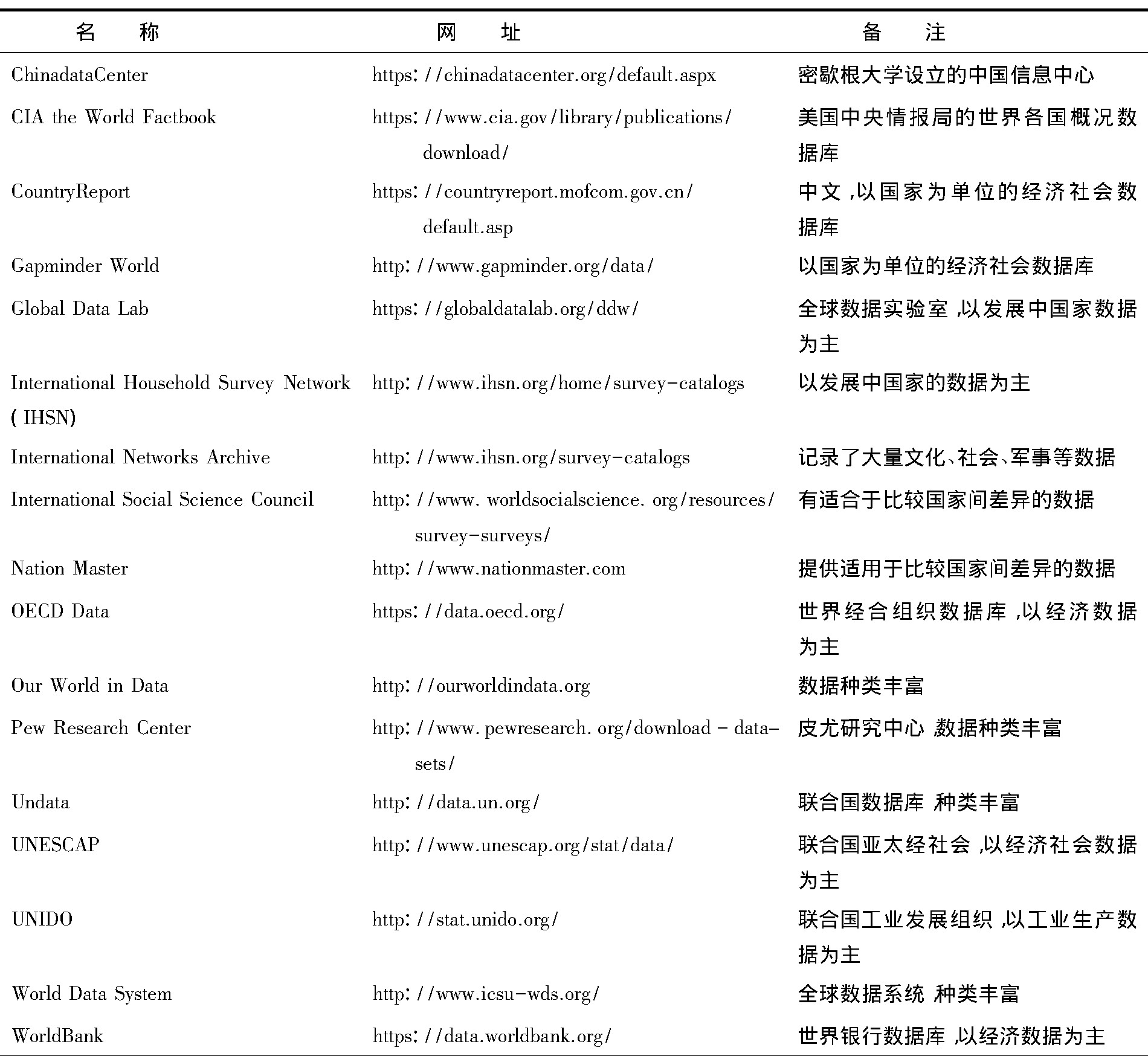
Task: Click the note starting with 中文,以国家为单位
Action: pyautogui.click(x=967, y=209)
